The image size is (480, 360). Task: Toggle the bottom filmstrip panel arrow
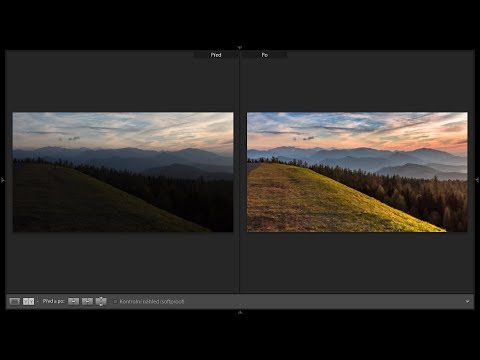[240, 312]
